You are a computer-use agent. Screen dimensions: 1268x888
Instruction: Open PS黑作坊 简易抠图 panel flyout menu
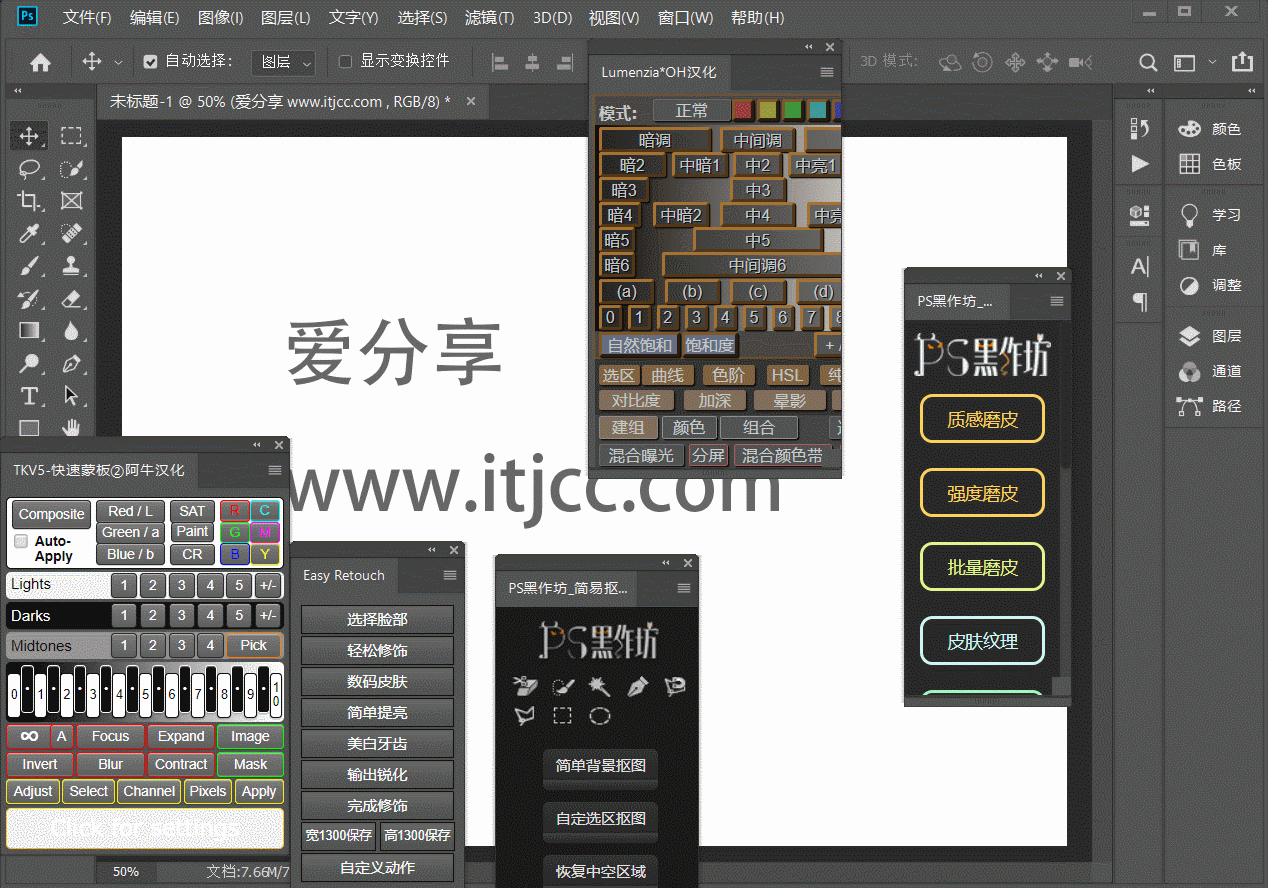pyautogui.click(x=684, y=588)
